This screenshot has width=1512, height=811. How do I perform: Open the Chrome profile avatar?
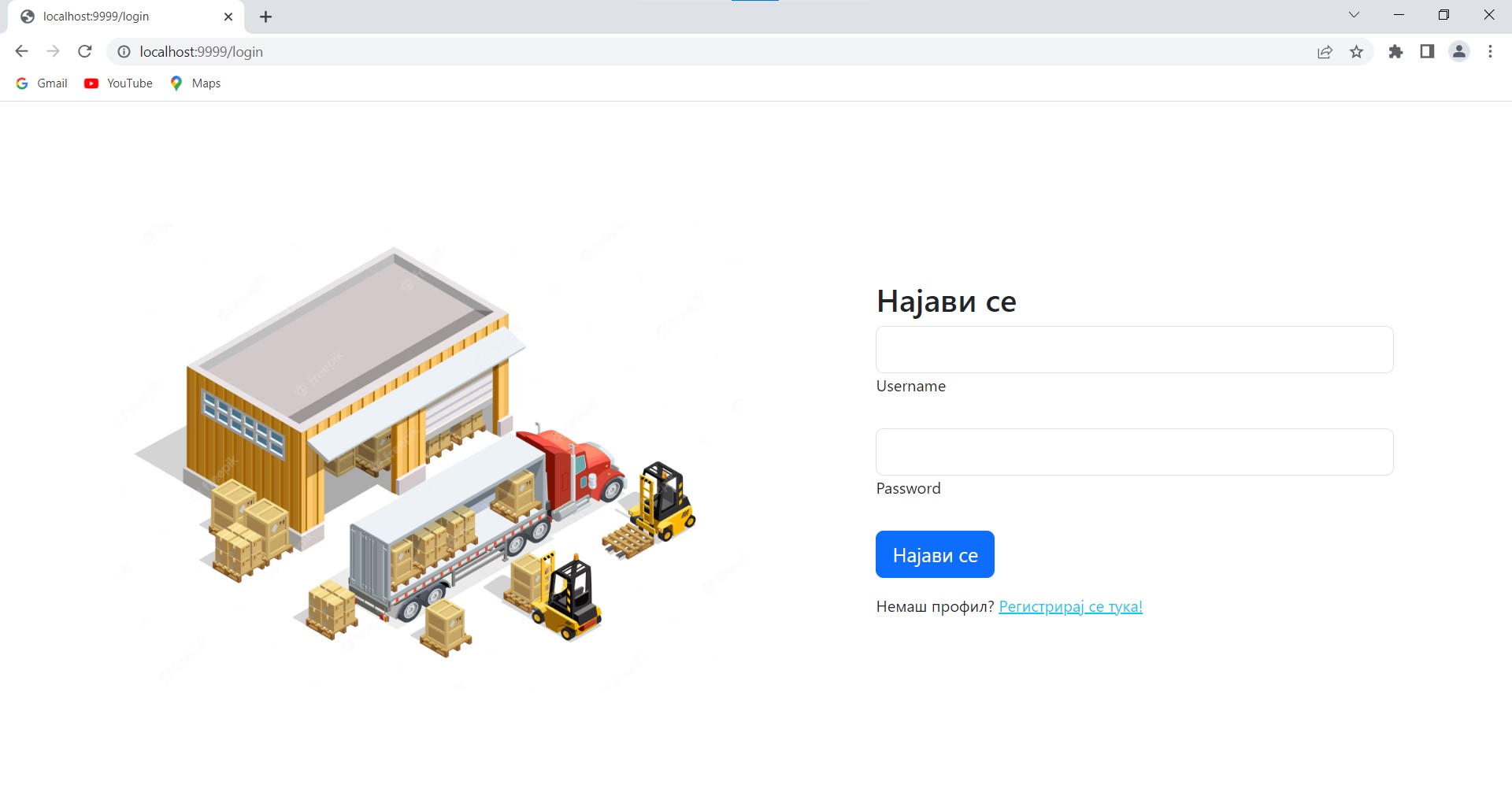1458,52
